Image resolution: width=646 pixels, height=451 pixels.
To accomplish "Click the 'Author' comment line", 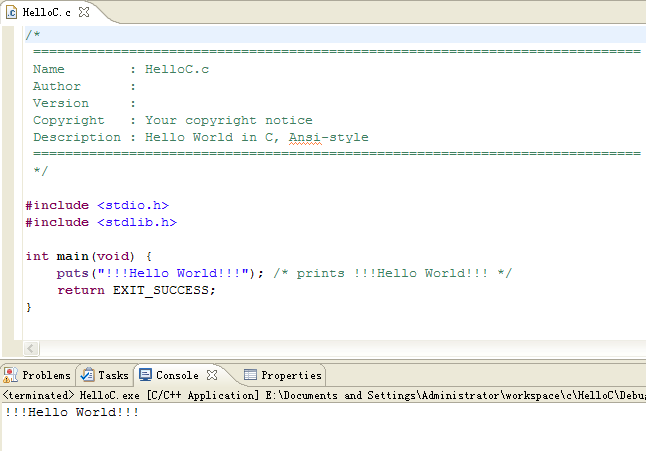I will (84, 86).
